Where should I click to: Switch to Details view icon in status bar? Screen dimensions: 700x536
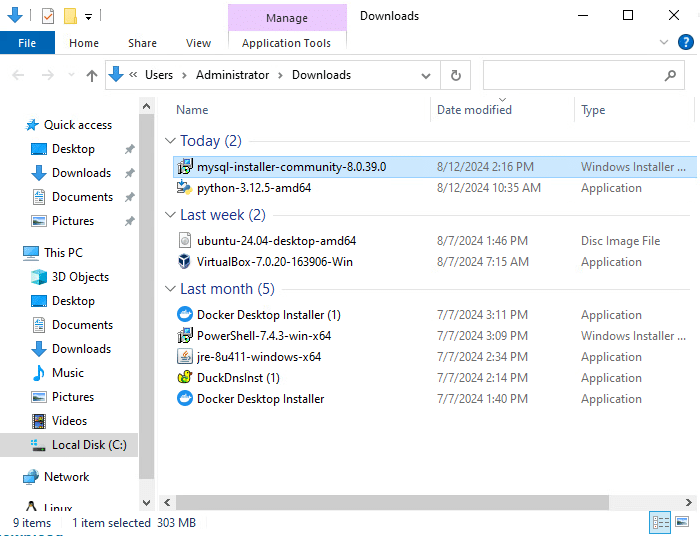pos(661,522)
